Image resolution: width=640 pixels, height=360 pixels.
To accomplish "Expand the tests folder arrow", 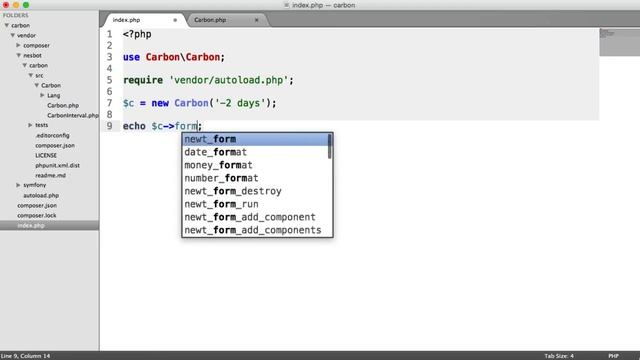I will pyautogui.click(x=30, y=125).
